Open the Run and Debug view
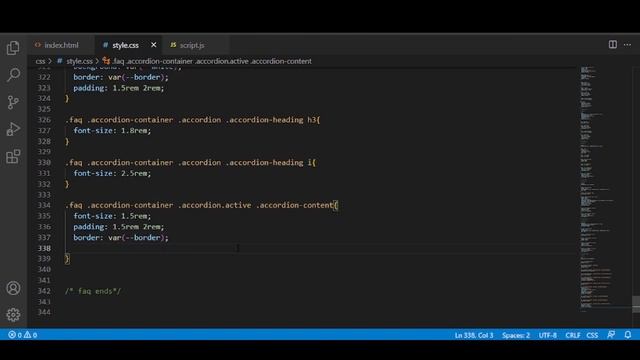 [13, 129]
